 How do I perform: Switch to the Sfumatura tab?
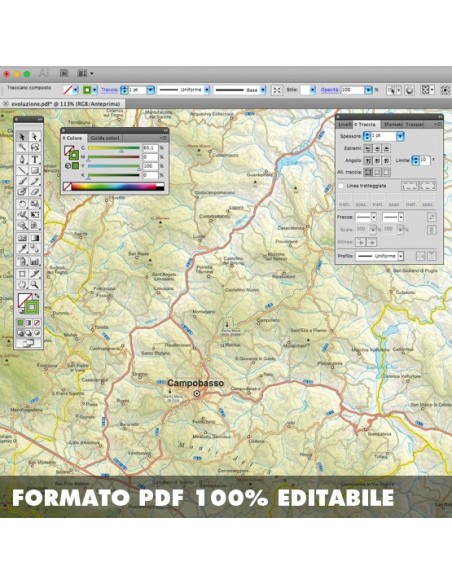[393, 124]
